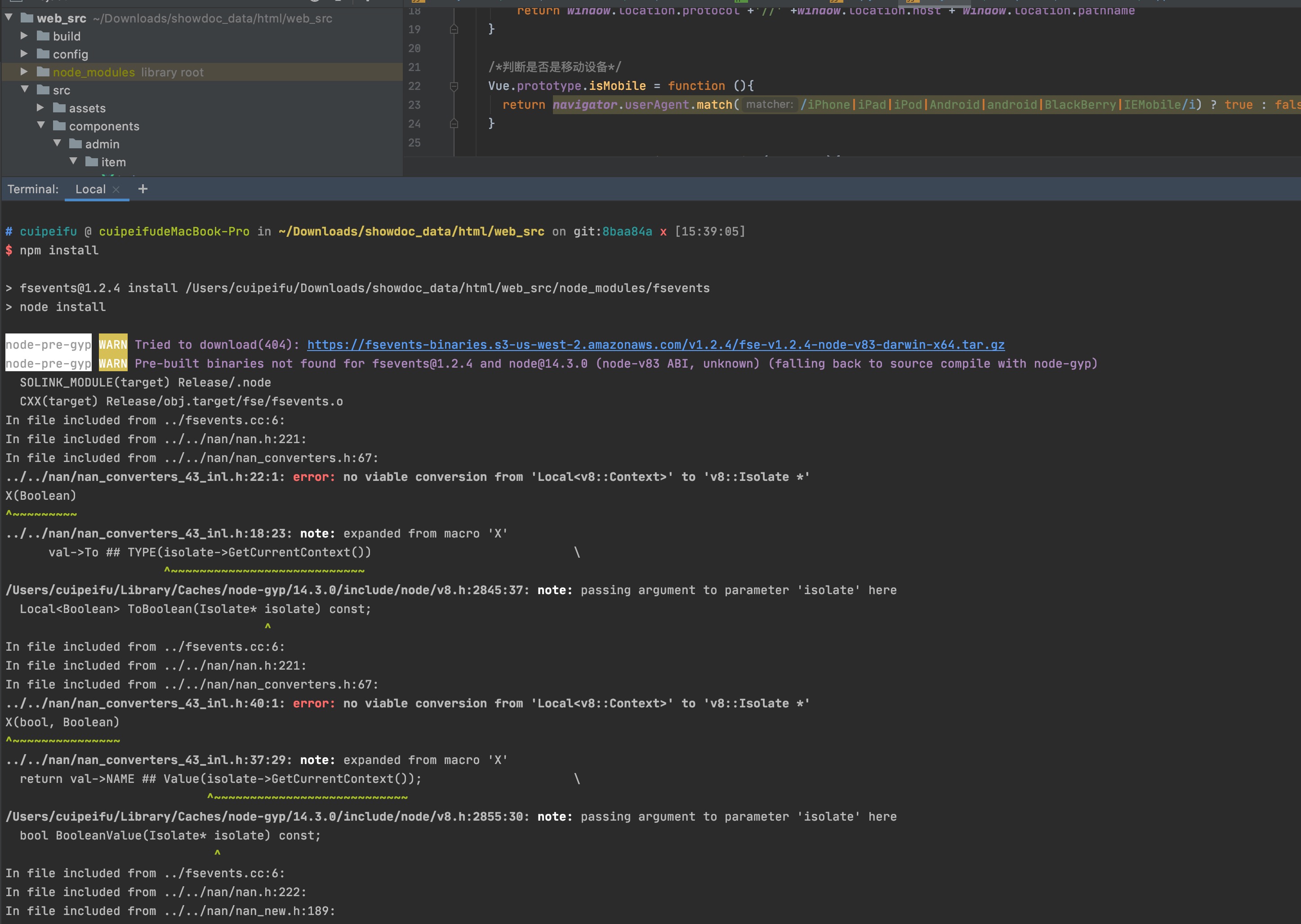Toggle code fold marker on line 24
This screenshot has height=924, width=1301.
coord(454,124)
